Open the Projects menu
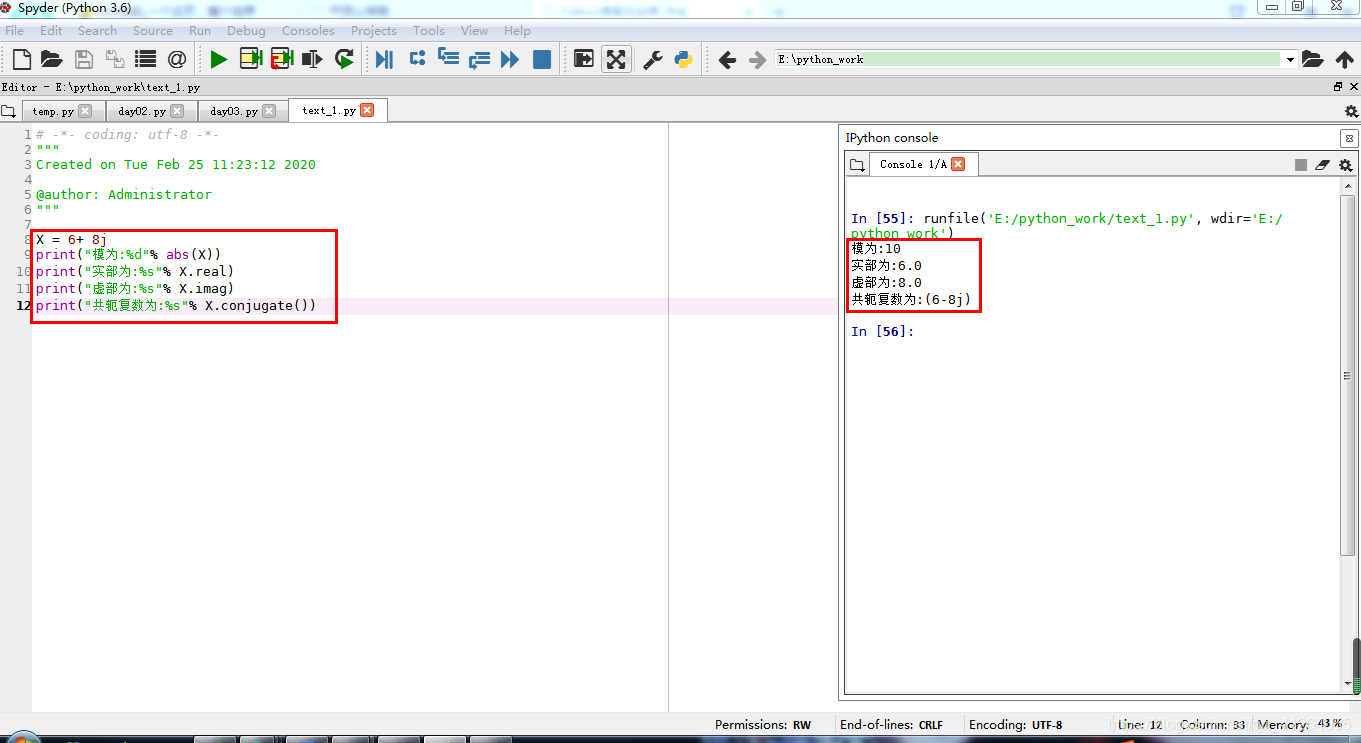The width and height of the screenshot is (1361, 743). [x=374, y=31]
